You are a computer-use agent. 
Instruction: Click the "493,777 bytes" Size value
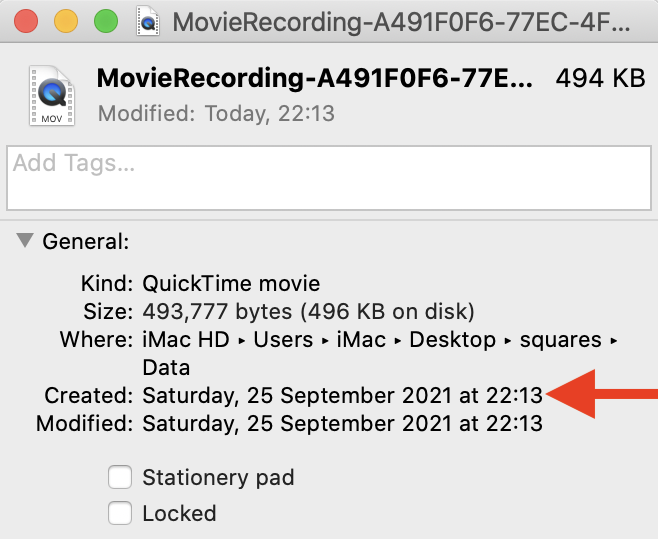tap(215, 311)
